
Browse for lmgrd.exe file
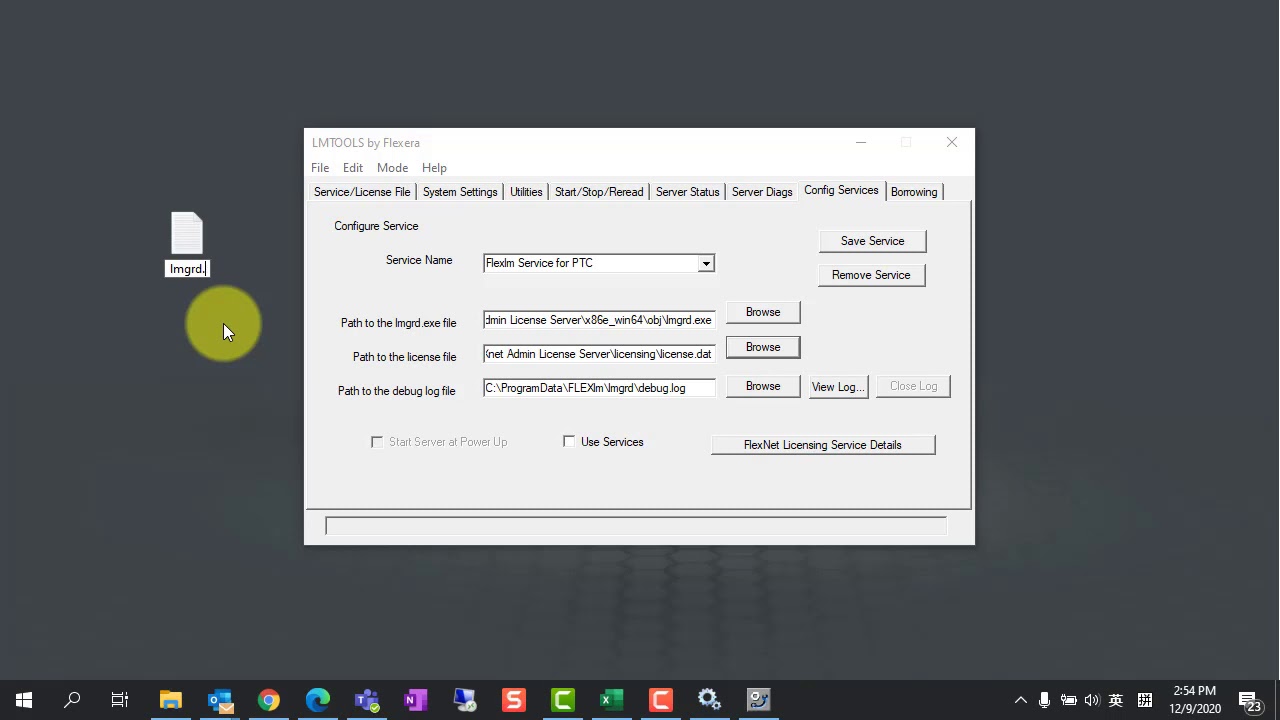pyautogui.click(x=763, y=312)
